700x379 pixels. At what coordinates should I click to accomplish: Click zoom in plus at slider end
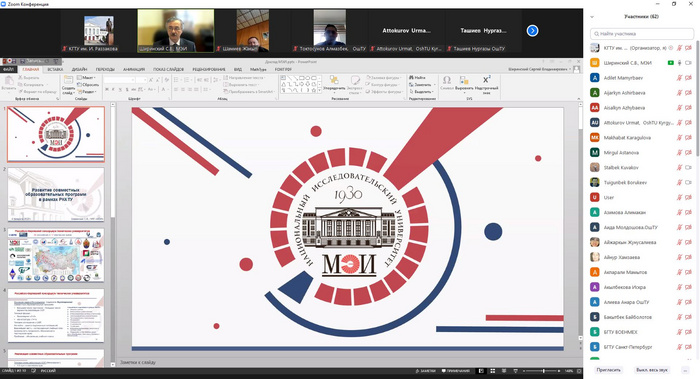click(x=558, y=371)
